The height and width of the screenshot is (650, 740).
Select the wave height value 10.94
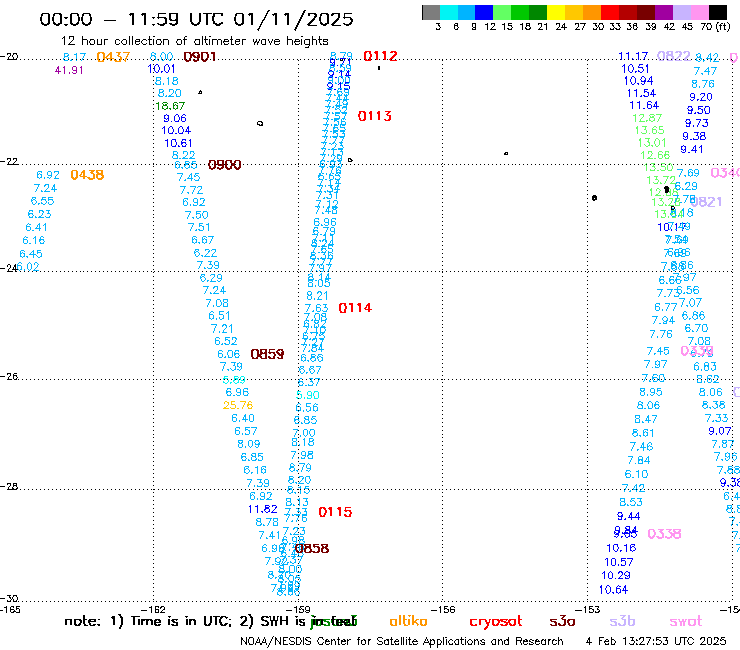pos(639,81)
